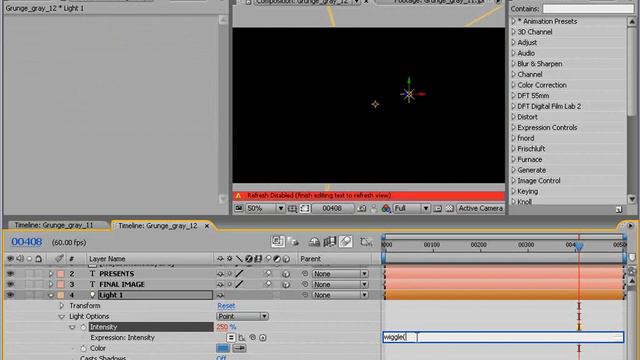Click the blue 00408 timecode in timeline
The width and height of the screenshot is (640, 360).
pos(27,242)
